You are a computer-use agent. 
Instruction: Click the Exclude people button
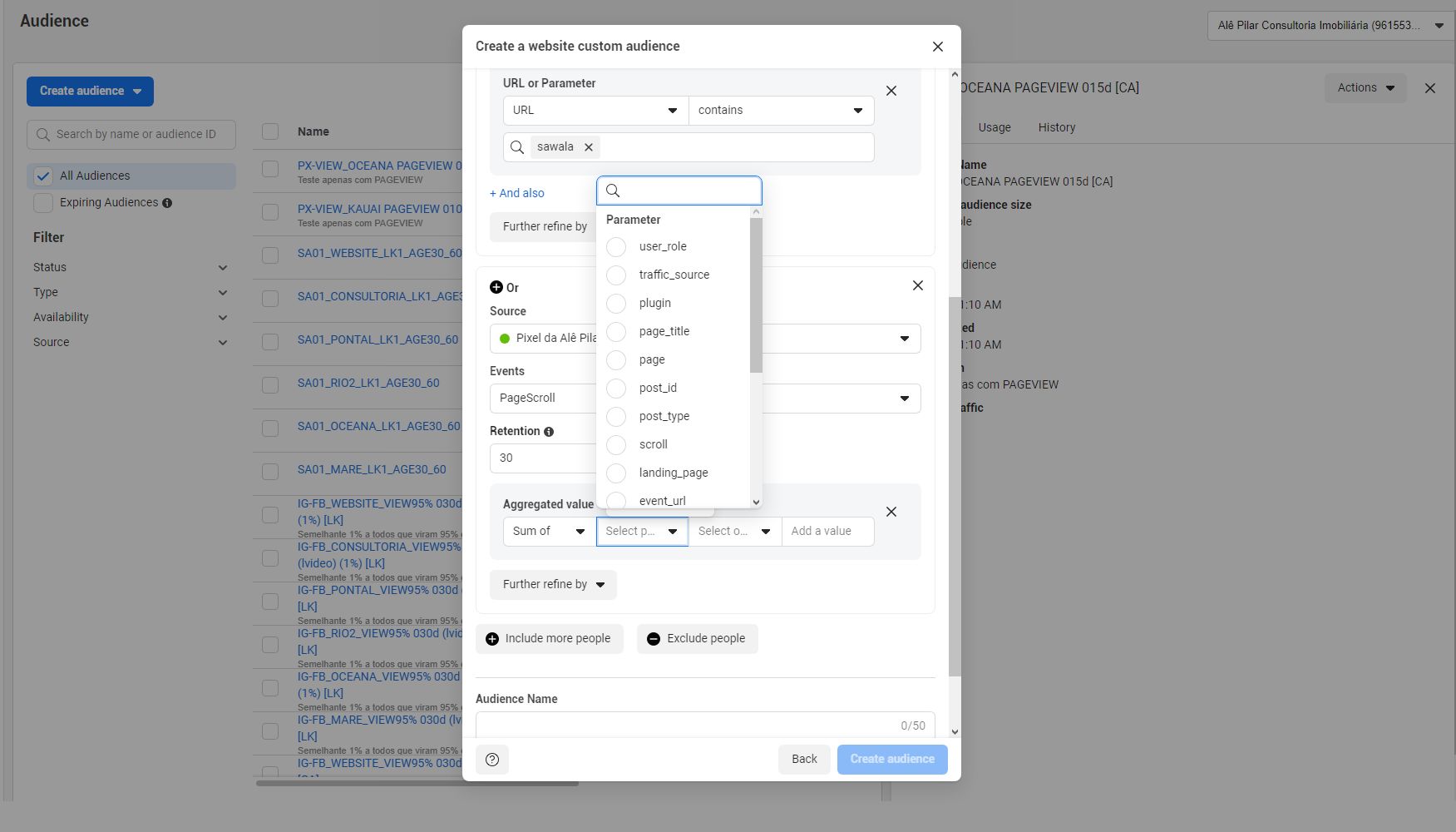[x=697, y=639]
